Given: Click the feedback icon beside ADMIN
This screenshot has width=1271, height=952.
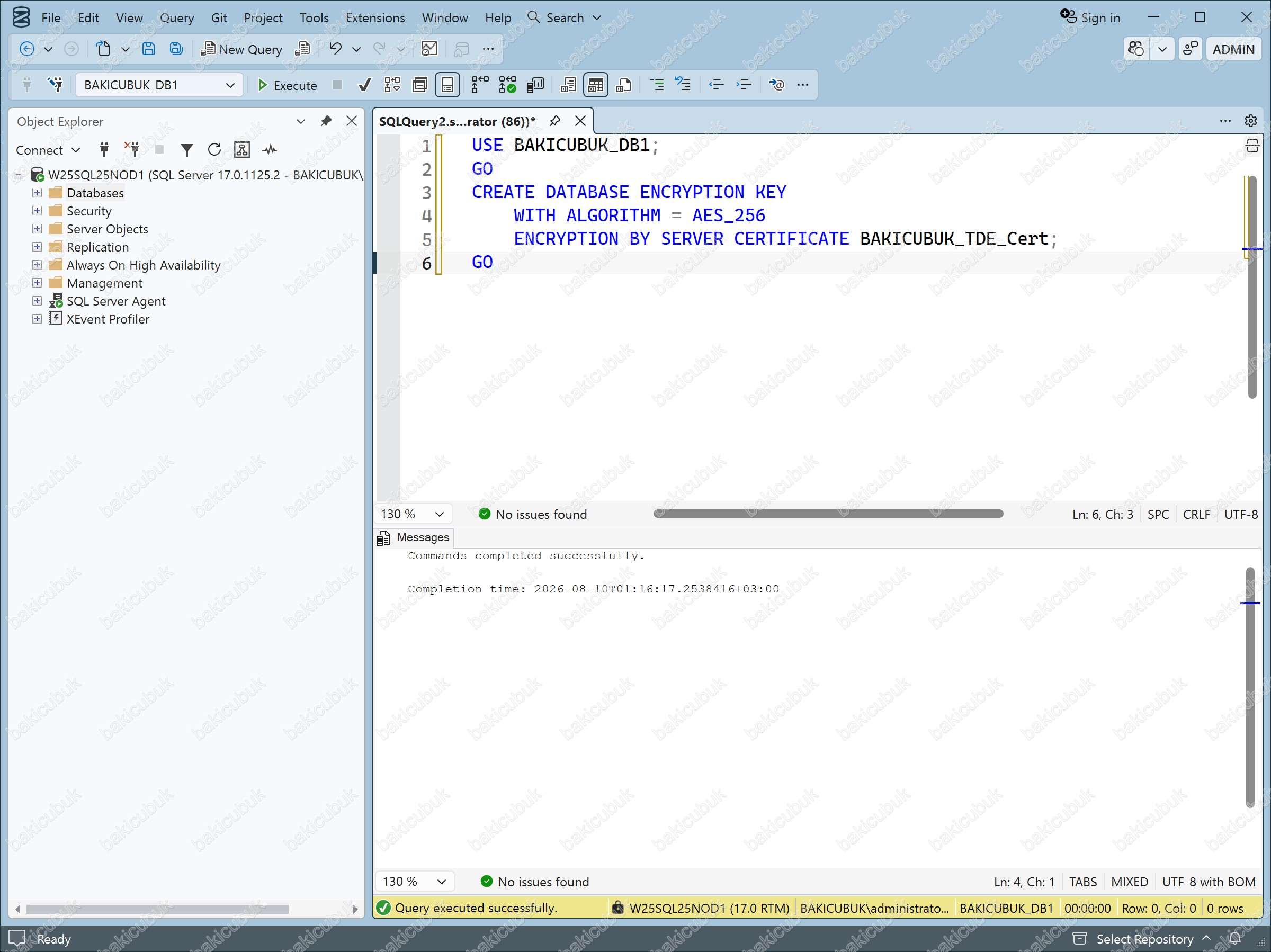Looking at the screenshot, I should tap(1190, 49).
